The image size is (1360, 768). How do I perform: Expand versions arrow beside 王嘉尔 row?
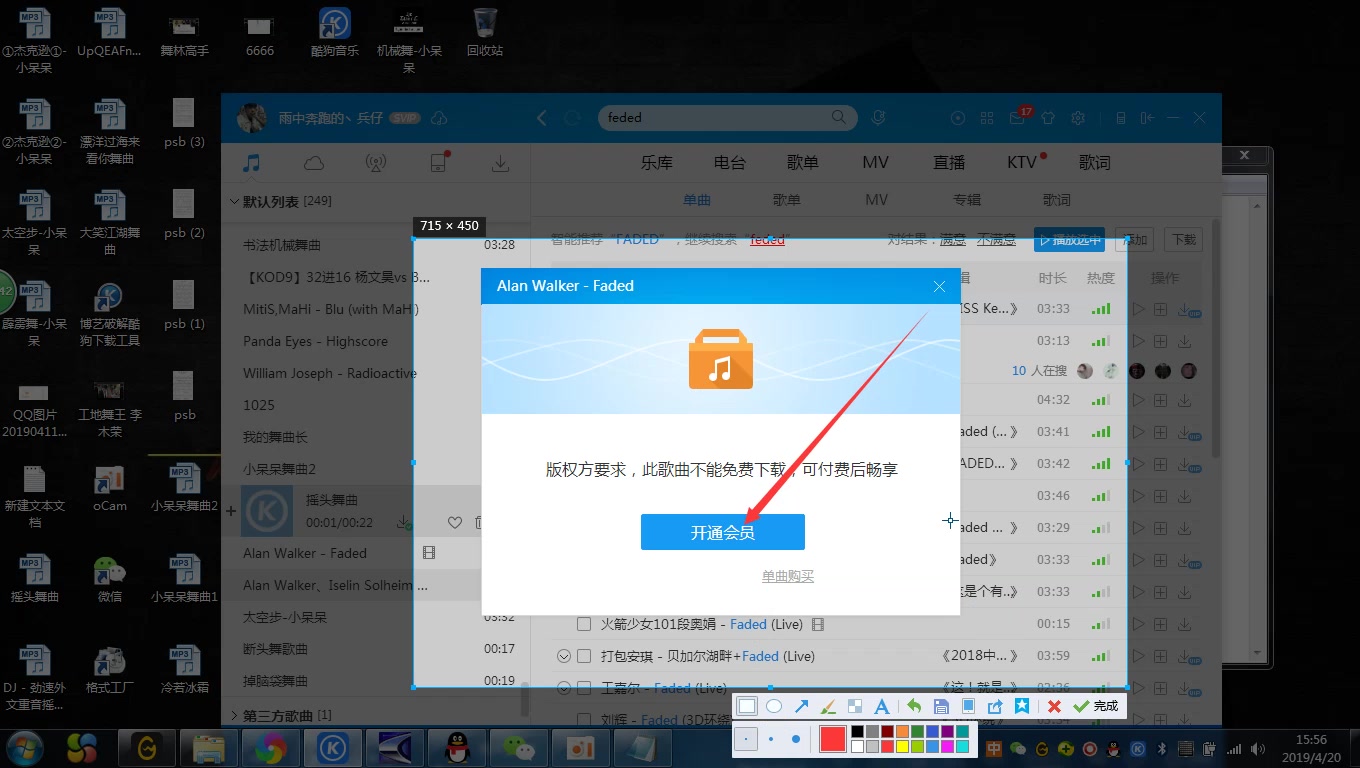[563, 688]
